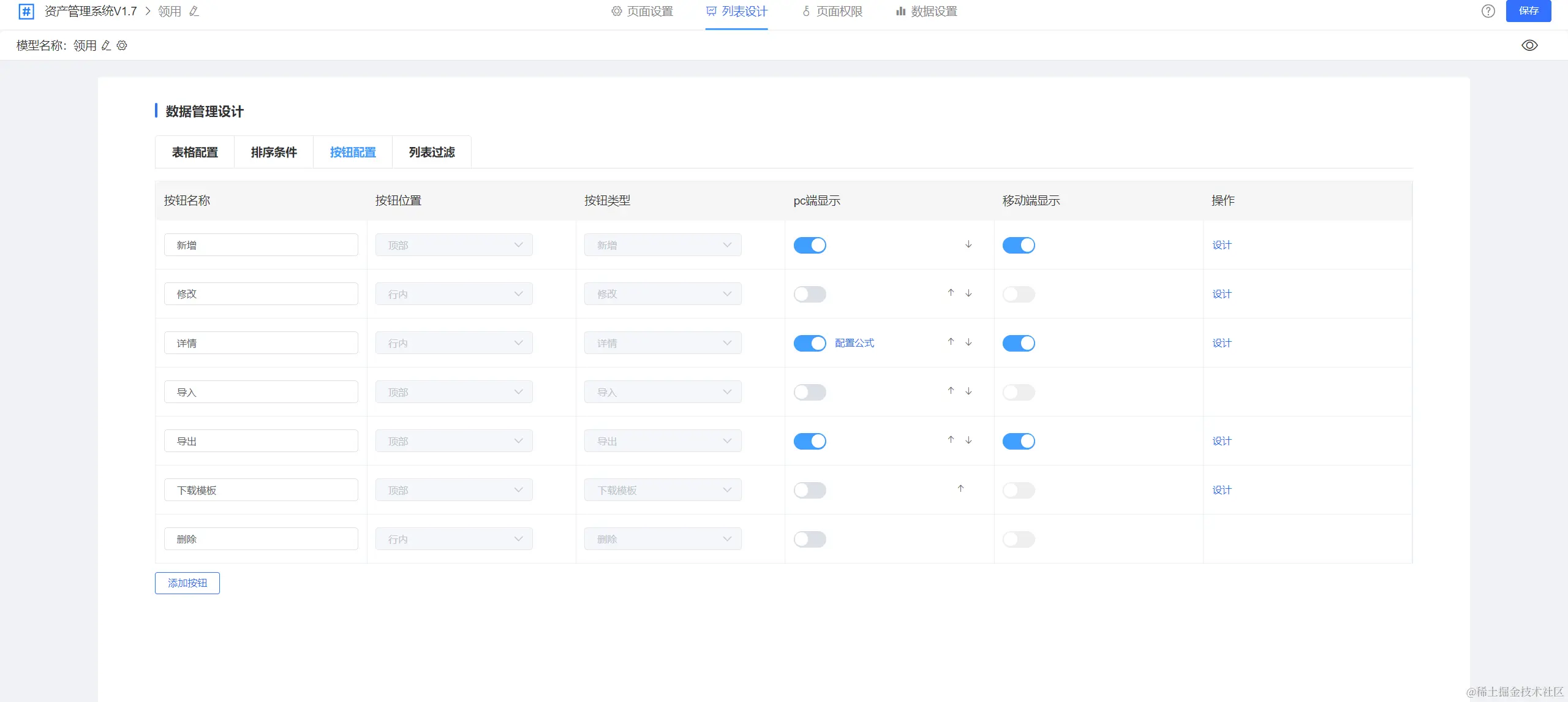Screen dimensions: 1568x702
Task: Expand 按钮类型 dropdown for 详情 row
Action: [663, 343]
